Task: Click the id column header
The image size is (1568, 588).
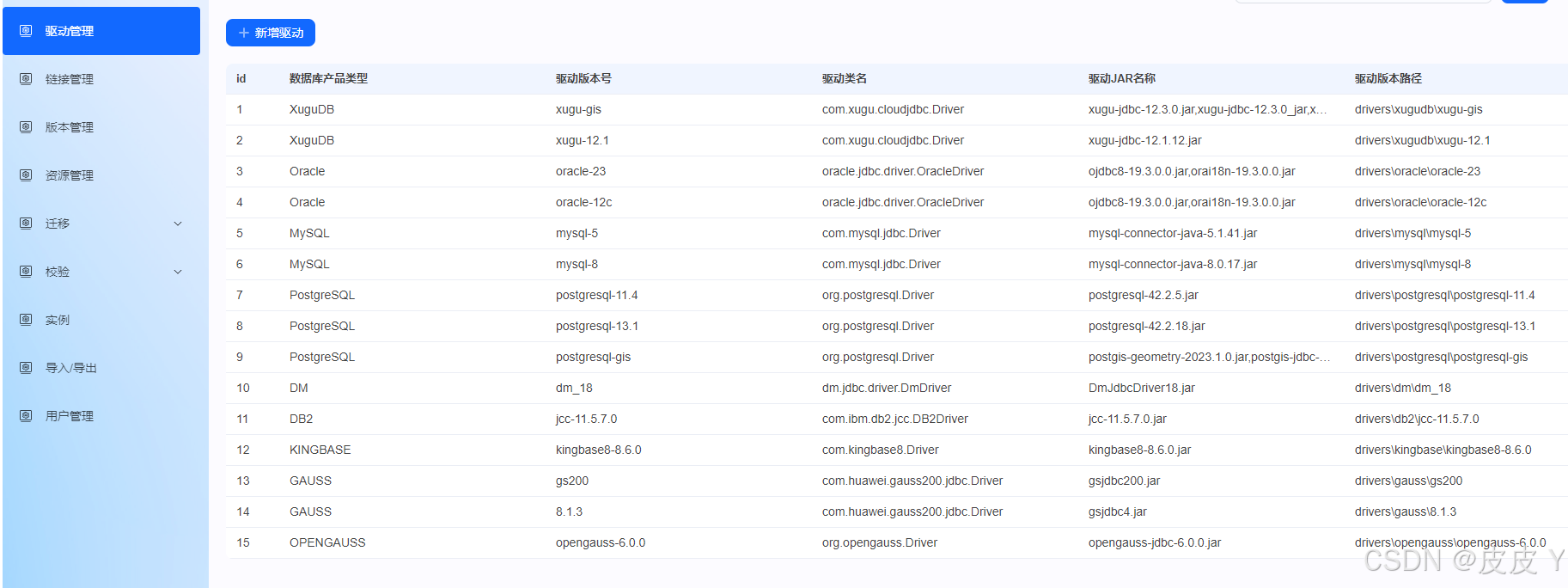Action: [x=241, y=78]
